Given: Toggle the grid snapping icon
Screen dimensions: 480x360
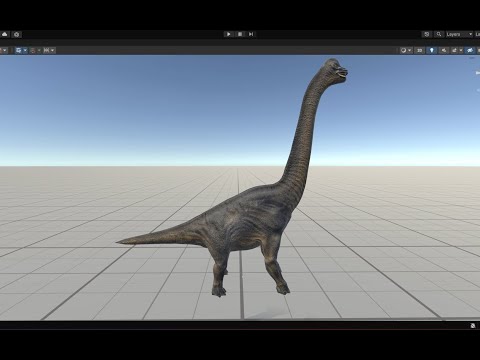Looking at the screenshot, I should (x=33, y=50).
